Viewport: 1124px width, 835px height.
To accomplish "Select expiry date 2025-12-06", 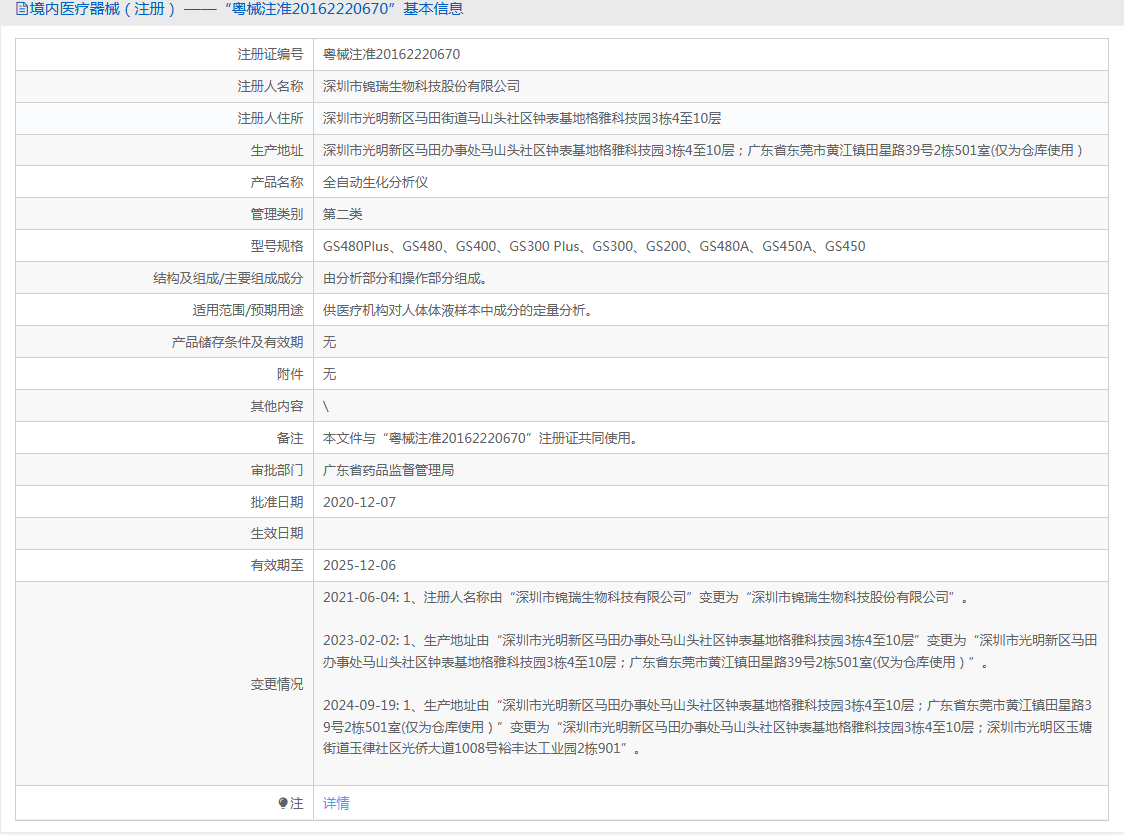I will 359,566.
